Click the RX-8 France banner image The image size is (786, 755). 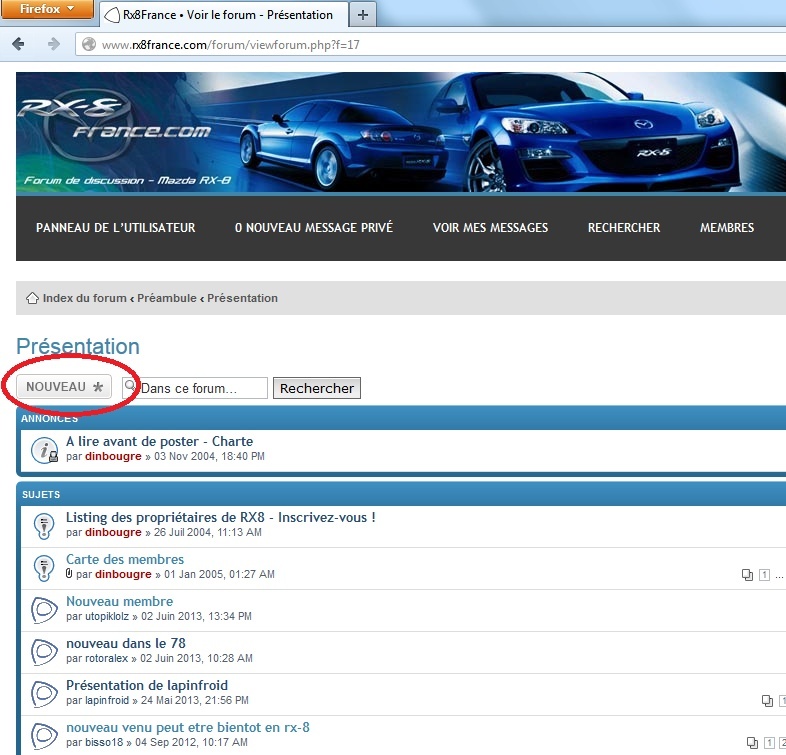tap(401, 132)
